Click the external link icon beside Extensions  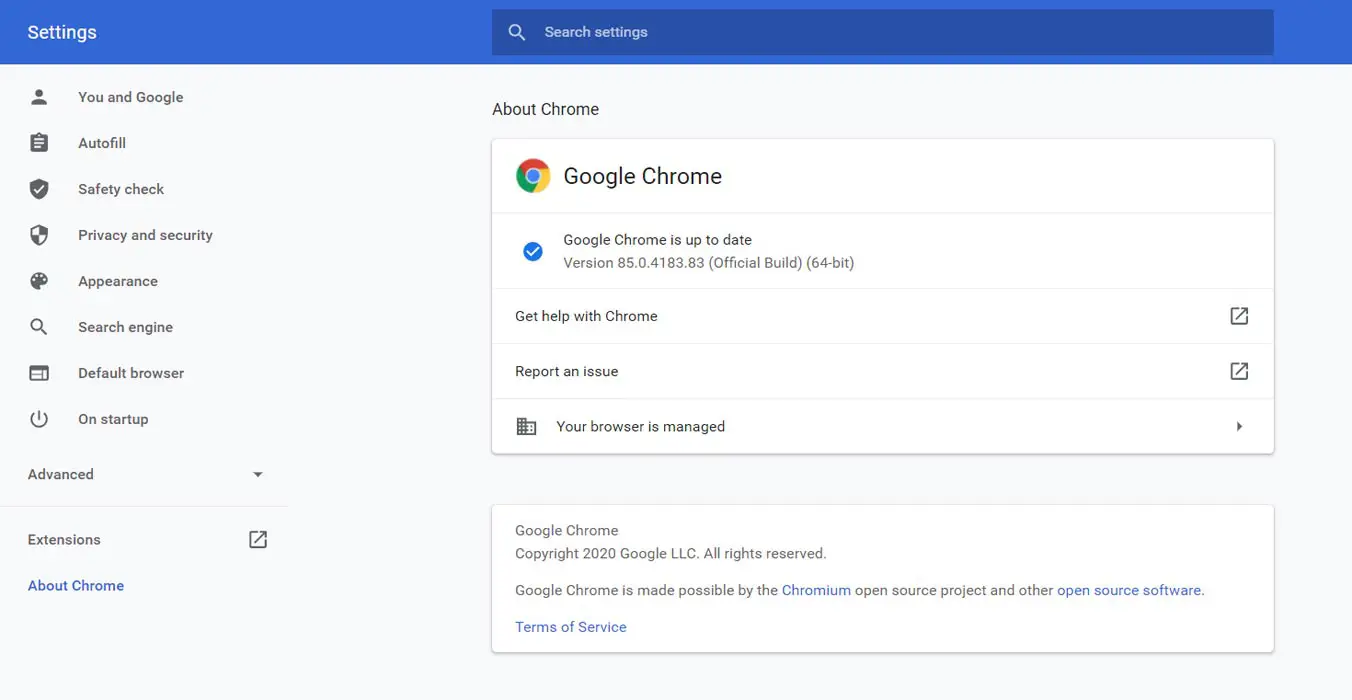pyautogui.click(x=258, y=540)
